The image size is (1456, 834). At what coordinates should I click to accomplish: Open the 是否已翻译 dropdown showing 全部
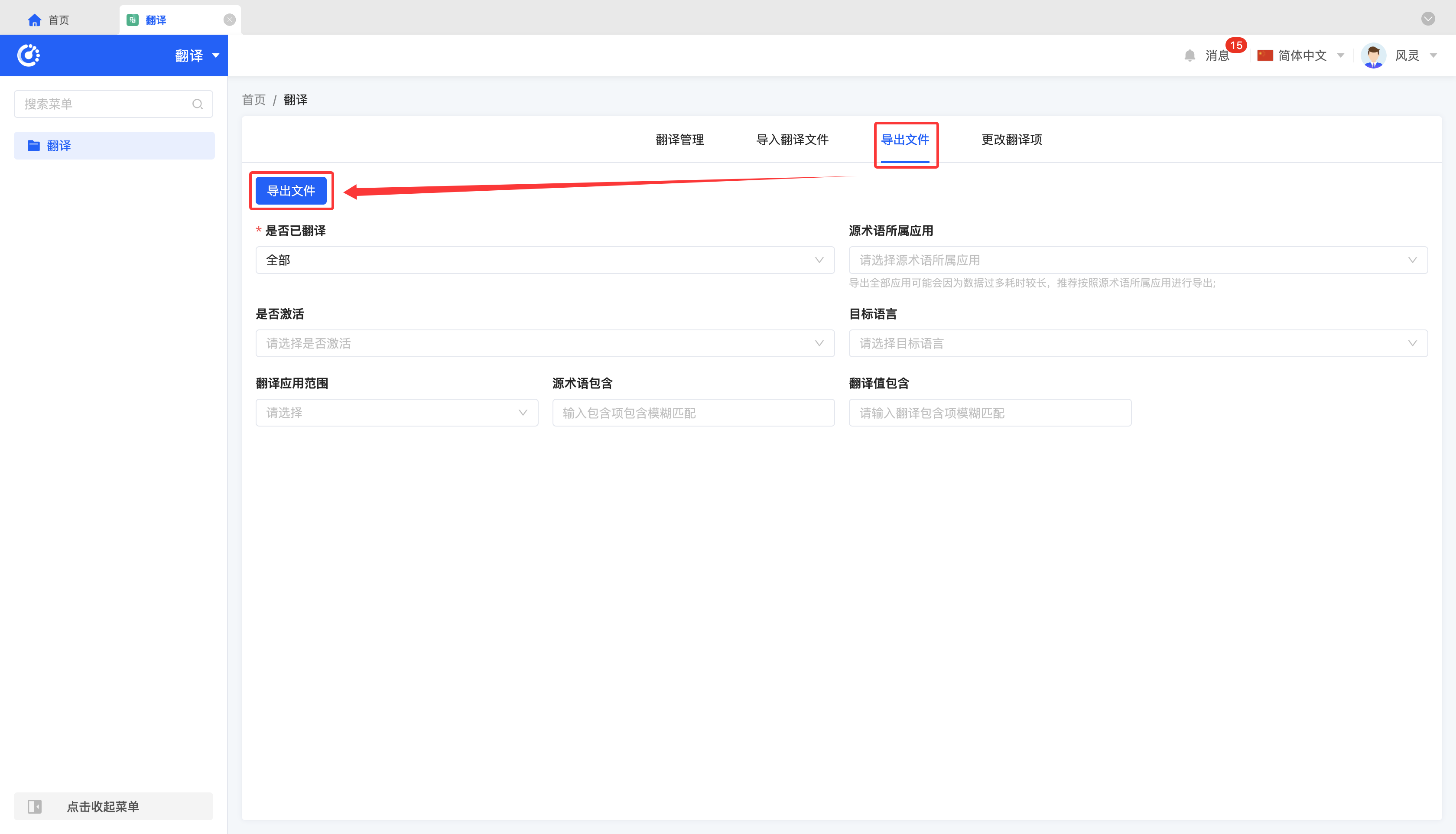[x=545, y=260]
